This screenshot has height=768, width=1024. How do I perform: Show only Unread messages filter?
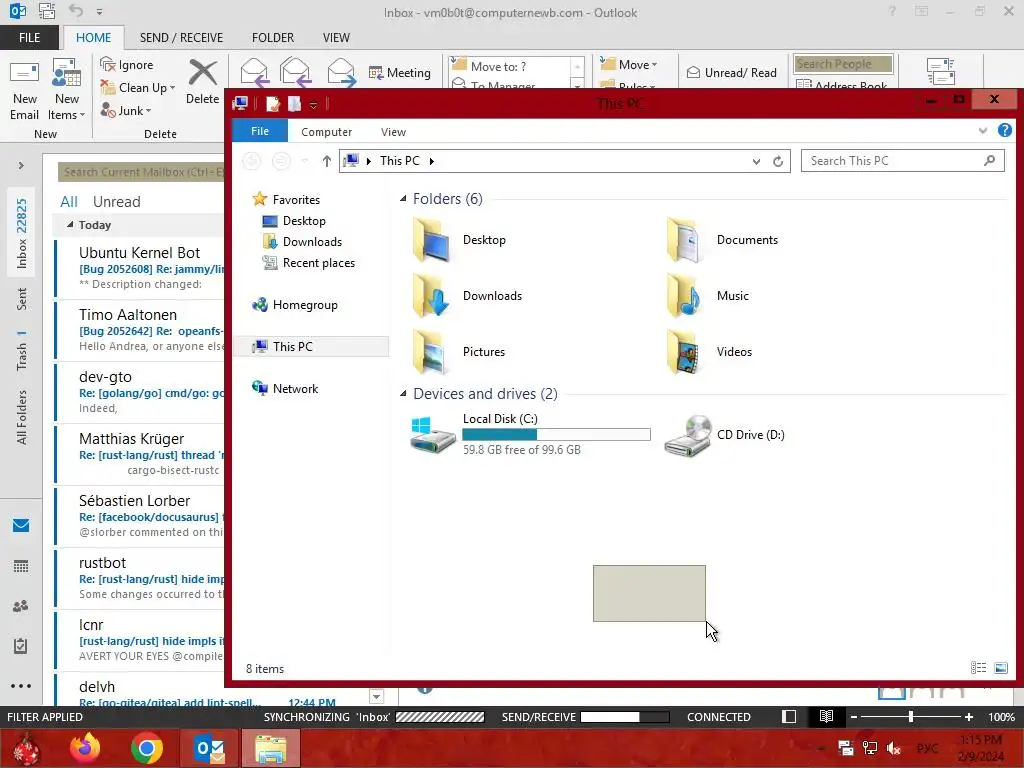116,202
